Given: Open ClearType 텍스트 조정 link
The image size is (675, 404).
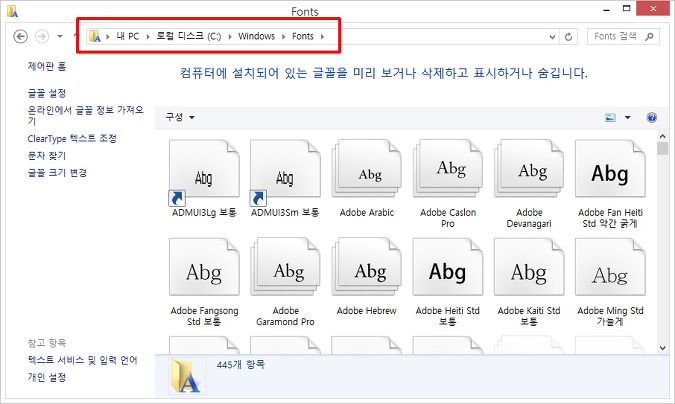Looking at the screenshot, I should (x=72, y=138).
